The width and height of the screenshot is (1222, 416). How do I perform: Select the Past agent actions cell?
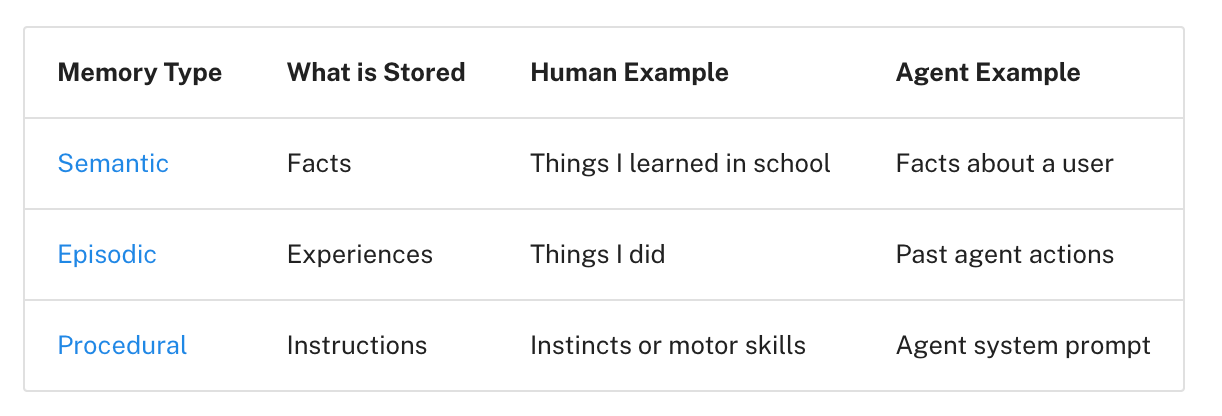(x=1005, y=254)
